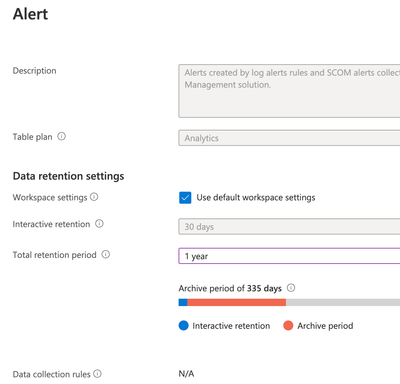Click the Table plan Analytics field

coord(289,138)
